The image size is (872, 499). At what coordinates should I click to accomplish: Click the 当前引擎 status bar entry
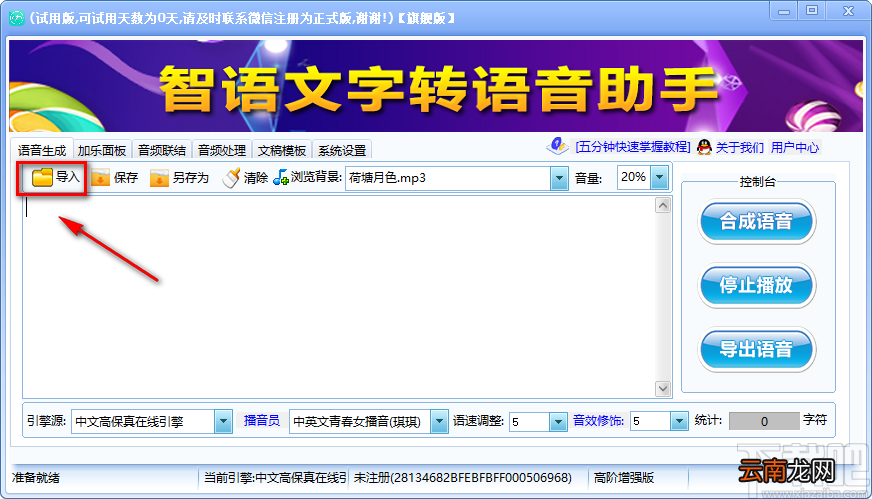tap(275, 478)
